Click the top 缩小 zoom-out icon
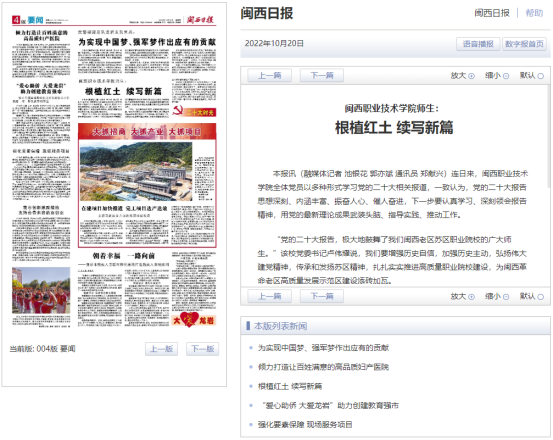Viewport: 553px width, 440px height. (506, 76)
